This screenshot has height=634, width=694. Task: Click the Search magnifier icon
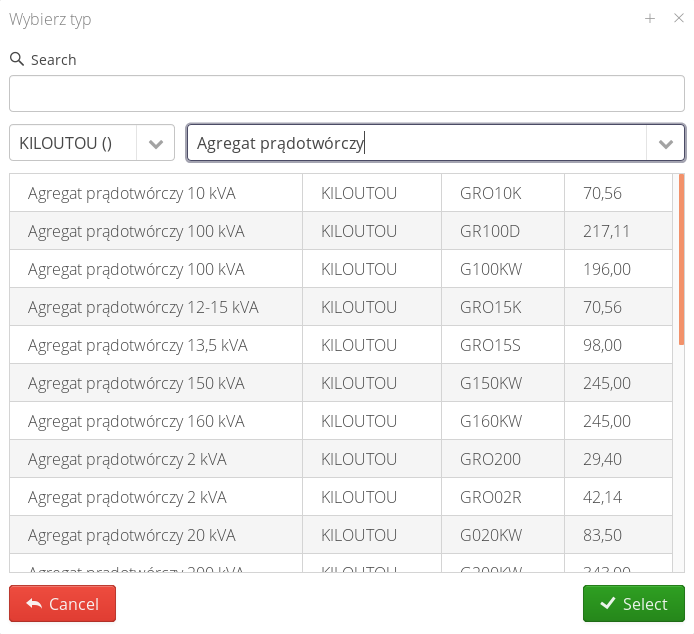pyautogui.click(x=17, y=59)
